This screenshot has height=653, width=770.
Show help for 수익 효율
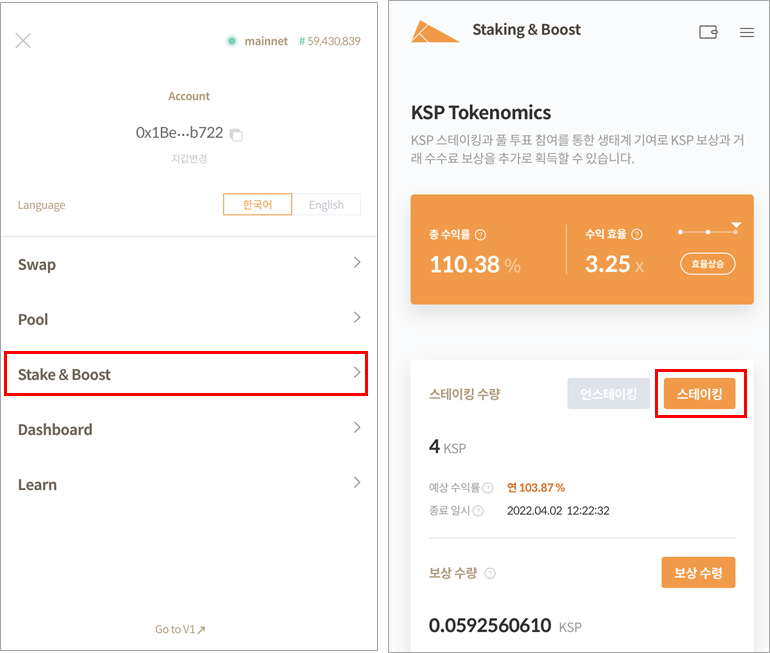[637, 235]
